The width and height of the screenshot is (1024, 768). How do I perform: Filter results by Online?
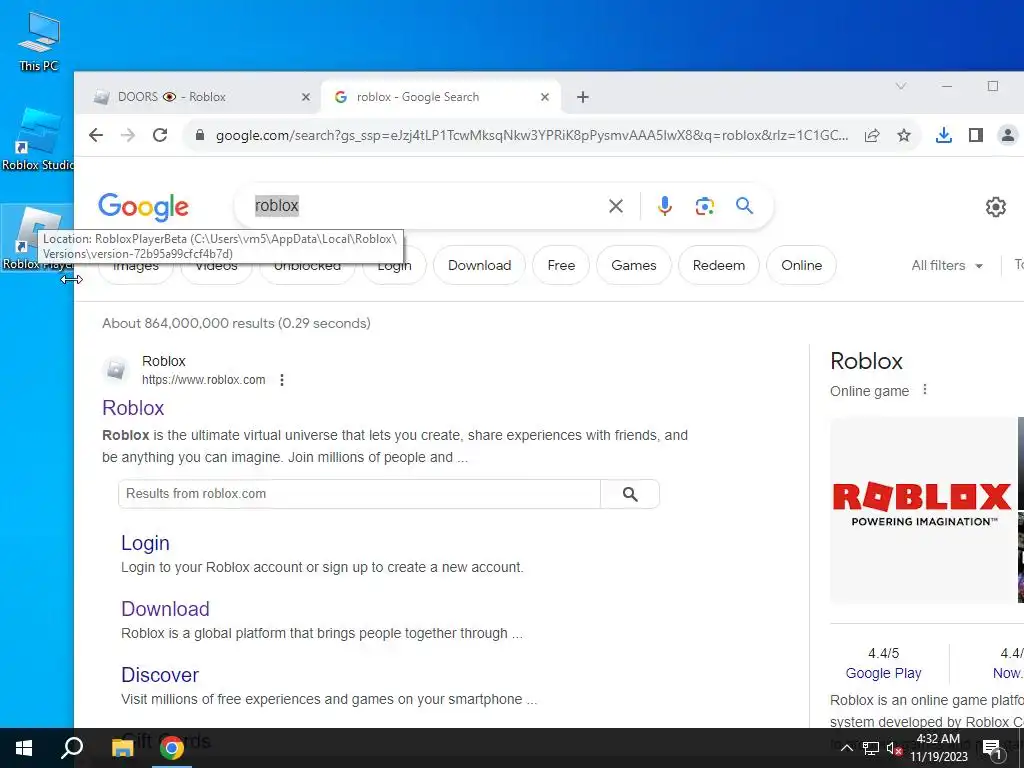pyautogui.click(x=801, y=265)
